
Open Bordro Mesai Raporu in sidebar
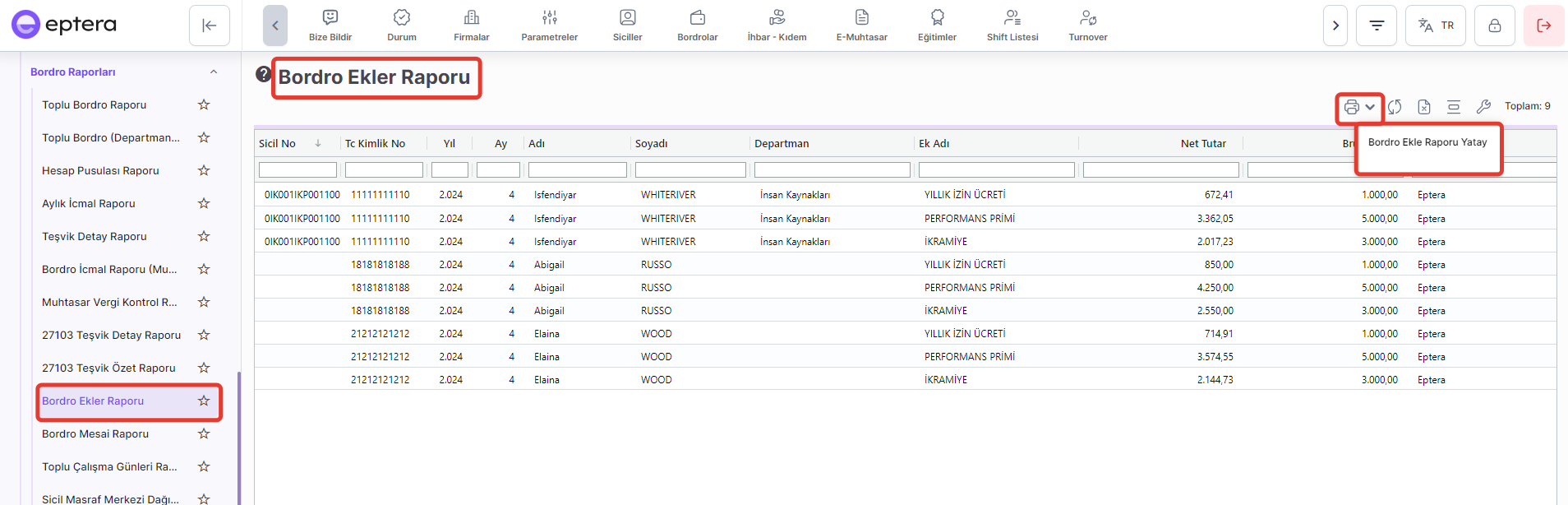coord(95,433)
